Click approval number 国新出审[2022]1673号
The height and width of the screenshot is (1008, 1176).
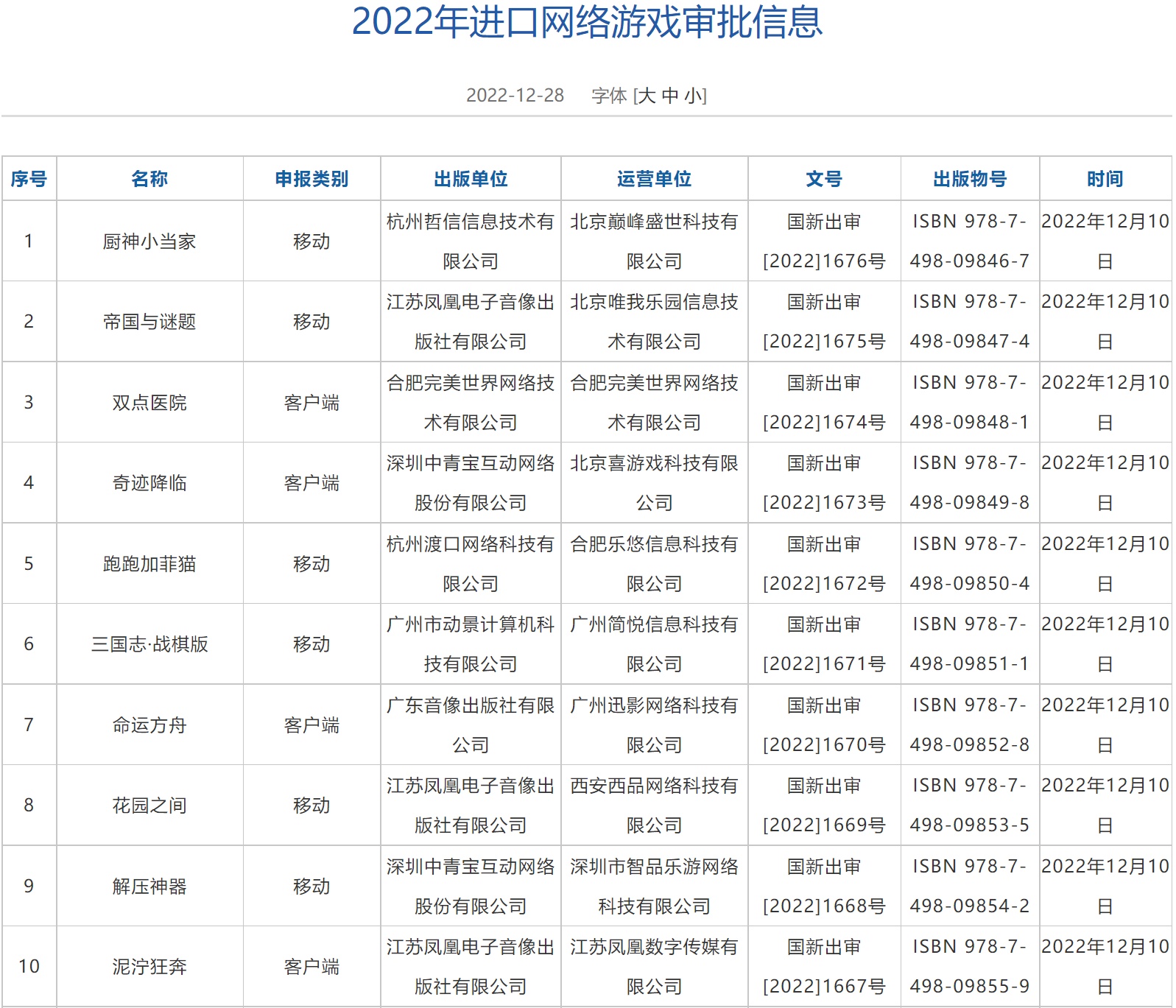click(x=824, y=483)
